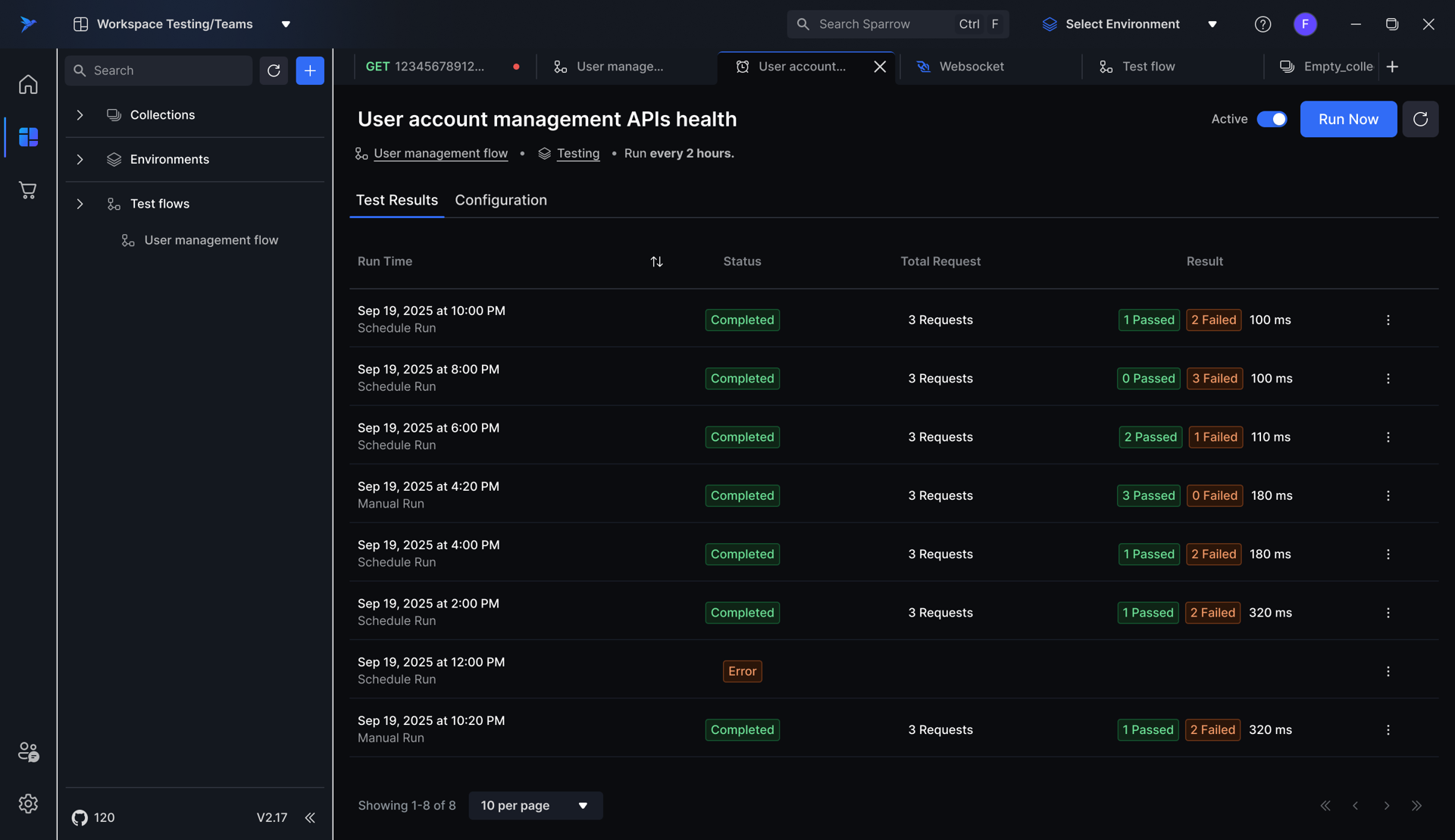Expand the Collections tree section
The image size is (1455, 840).
click(80, 115)
